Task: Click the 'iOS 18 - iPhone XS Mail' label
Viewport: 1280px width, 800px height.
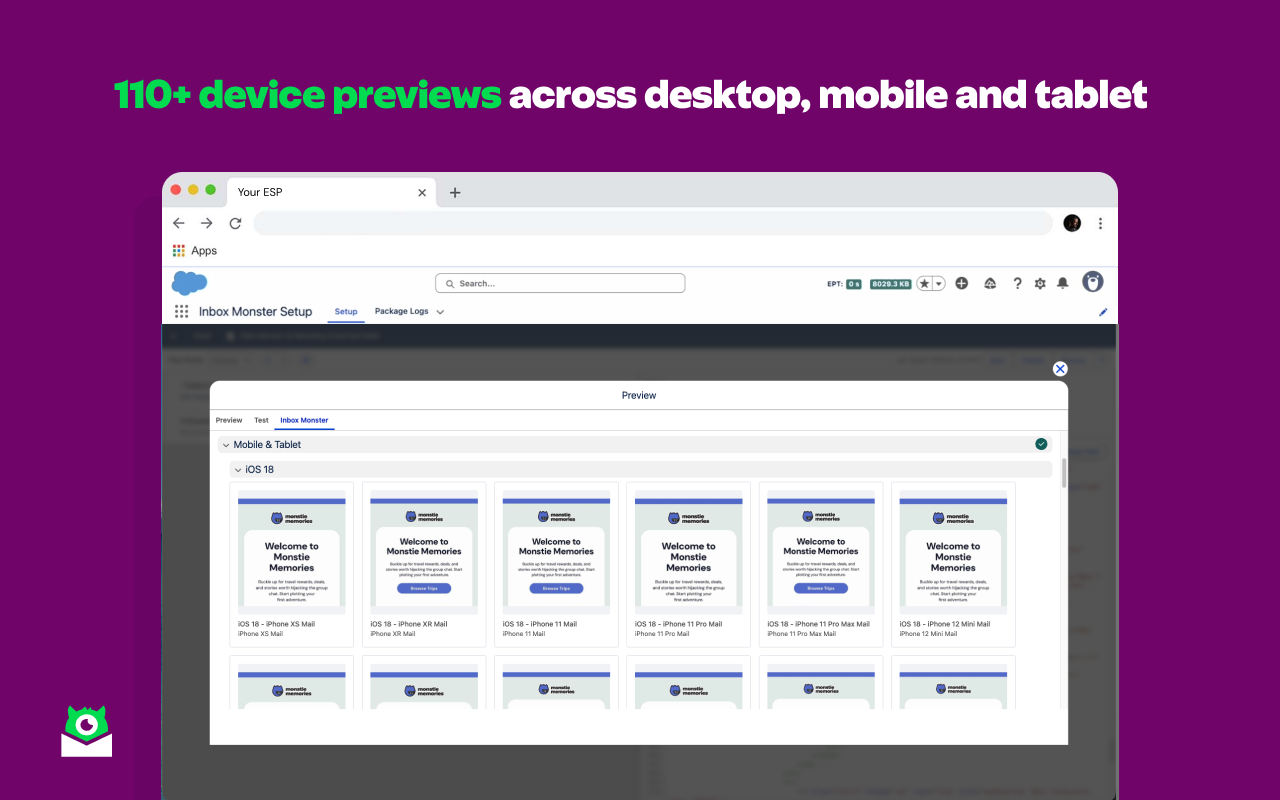Action: click(x=276, y=624)
